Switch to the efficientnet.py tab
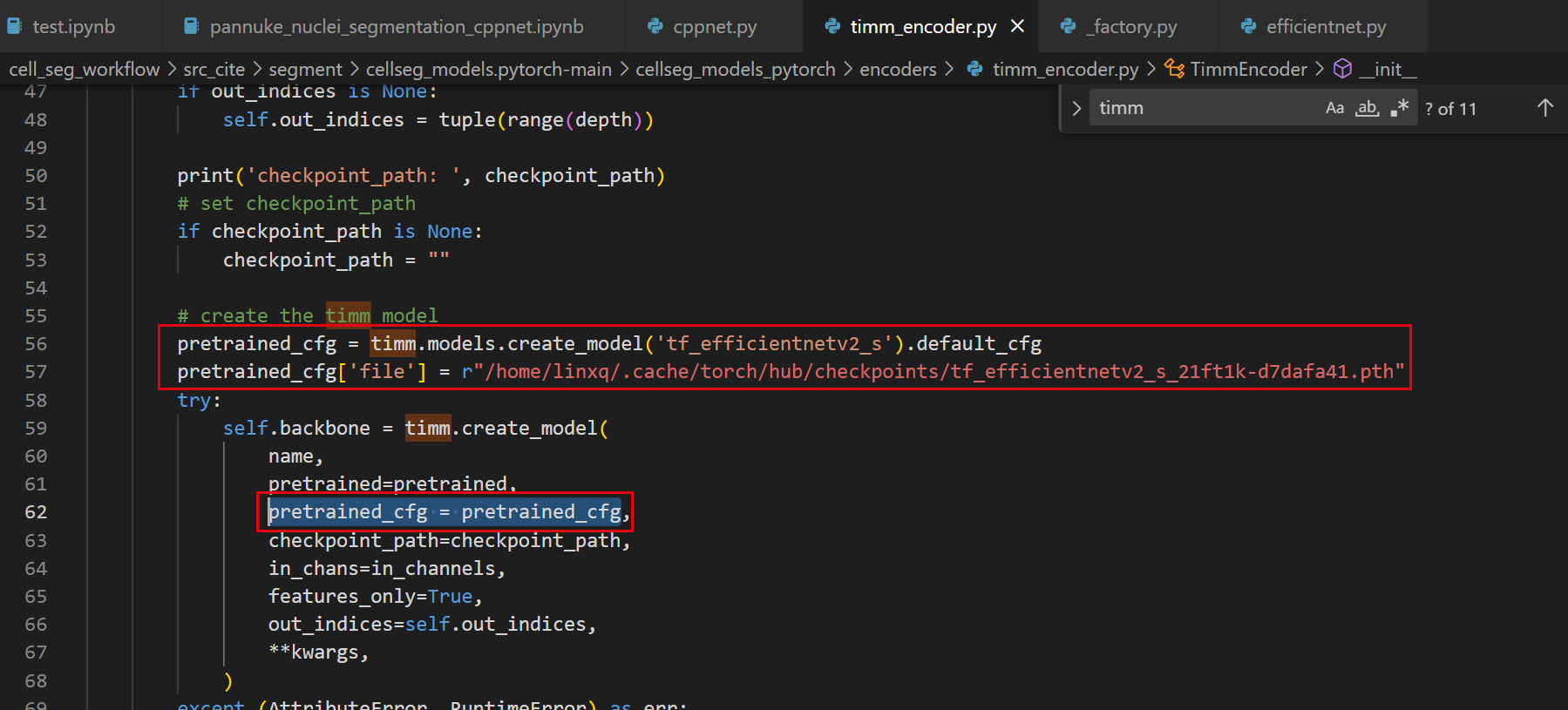The image size is (1568, 710). [x=1326, y=26]
